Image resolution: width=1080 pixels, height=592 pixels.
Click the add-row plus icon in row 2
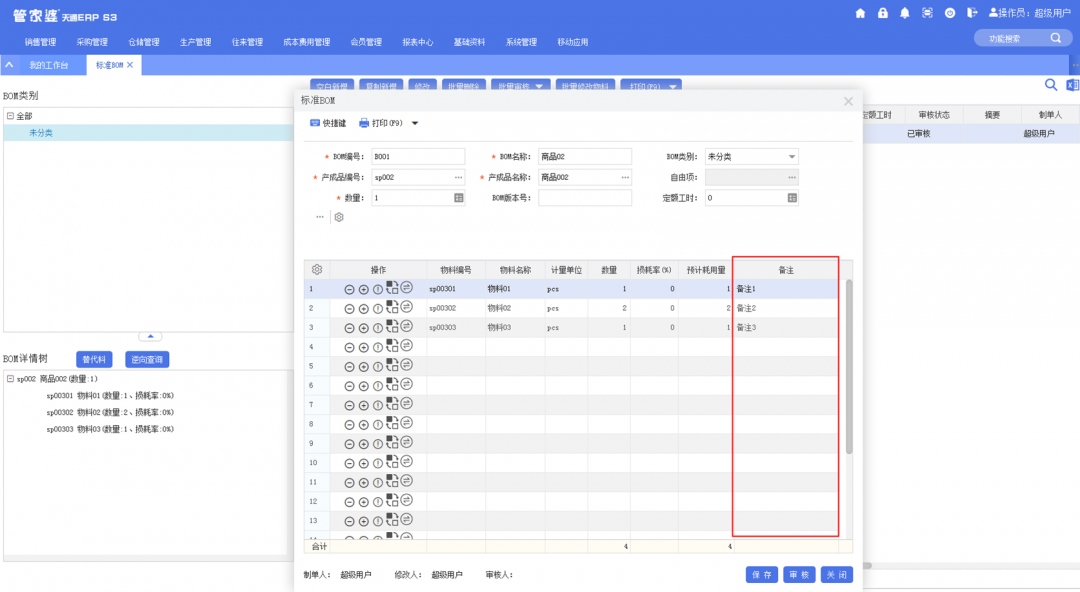pyautogui.click(x=363, y=309)
